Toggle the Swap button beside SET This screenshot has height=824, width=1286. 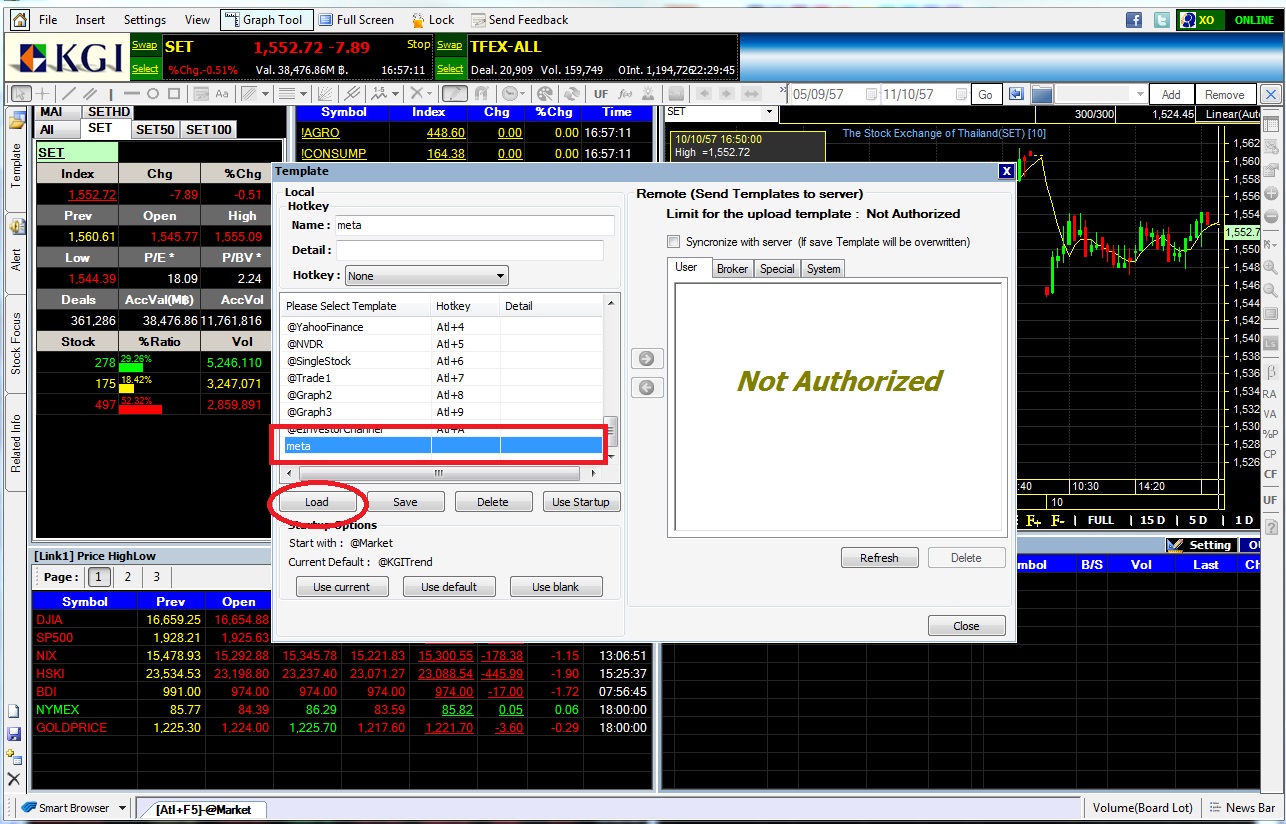(x=145, y=44)
